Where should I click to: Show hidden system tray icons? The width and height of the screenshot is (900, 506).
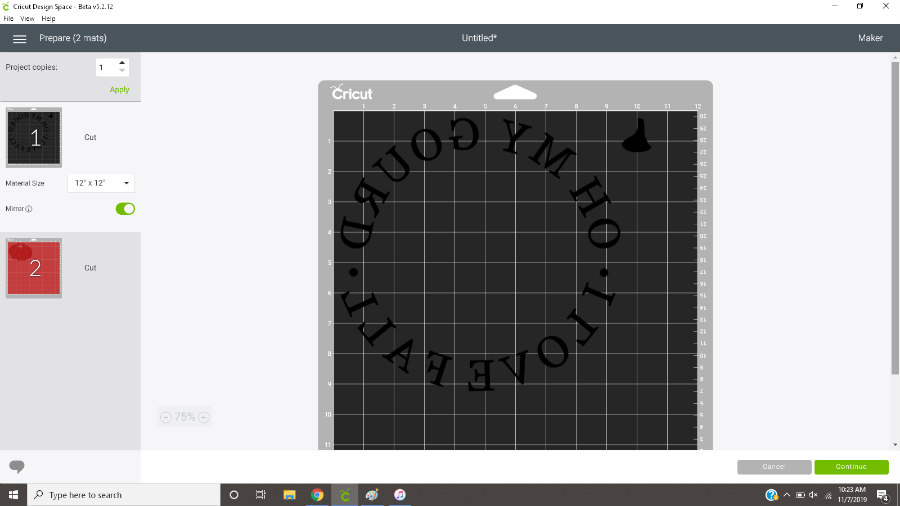pos(787,495)
